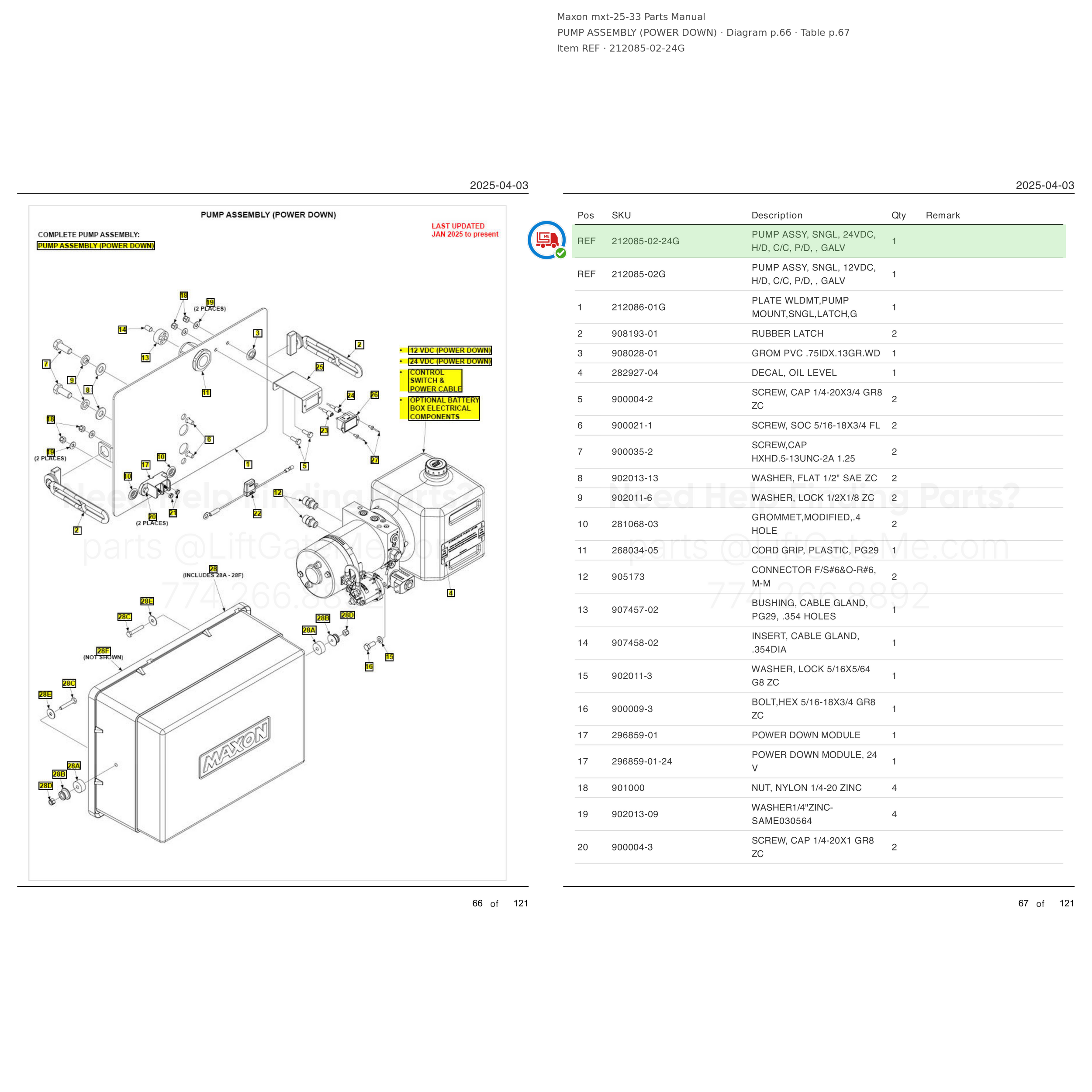Click callout 26 on the diagram
1092x1092 pixels.
pyautogui.click(x=374, y=394)
